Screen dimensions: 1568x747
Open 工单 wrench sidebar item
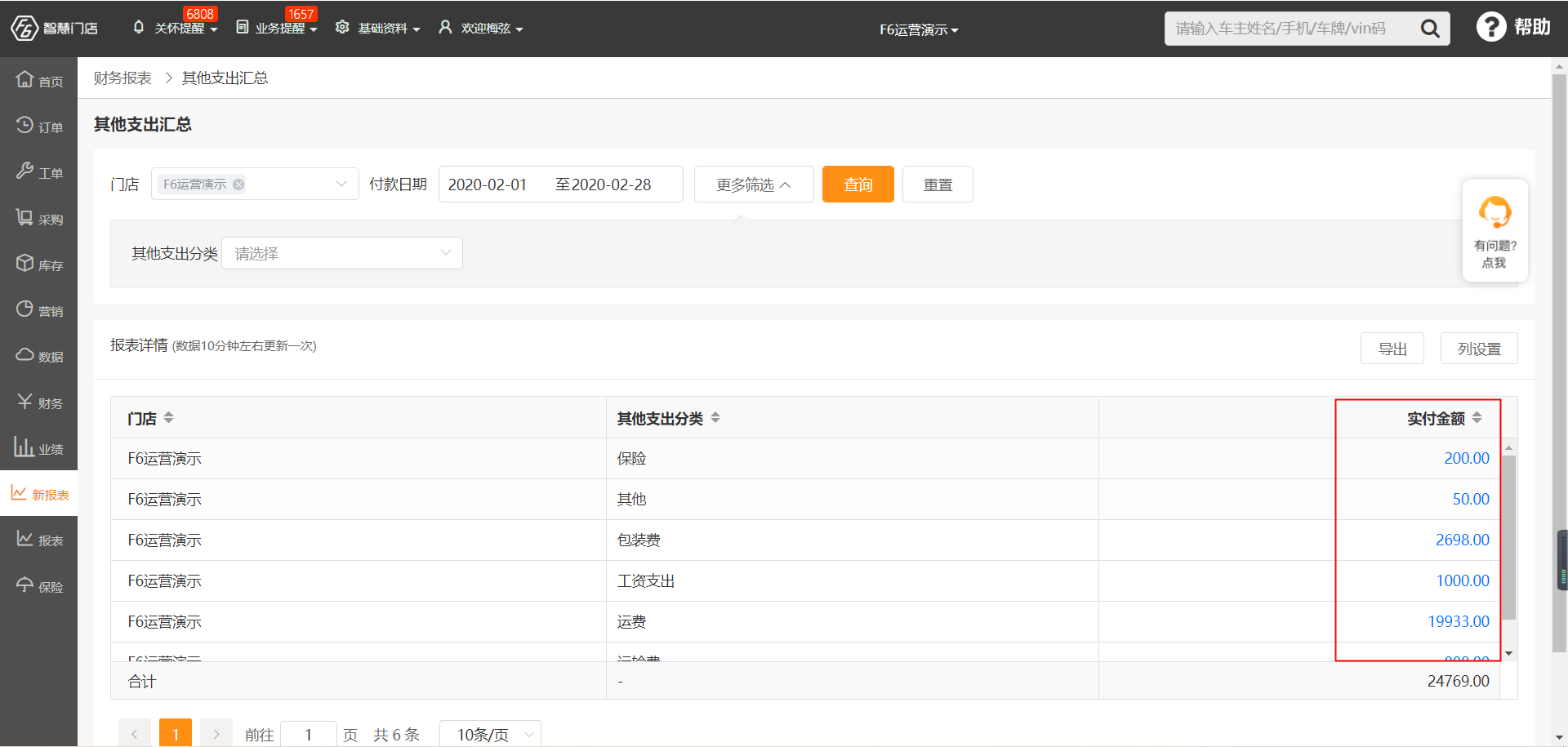39,171
